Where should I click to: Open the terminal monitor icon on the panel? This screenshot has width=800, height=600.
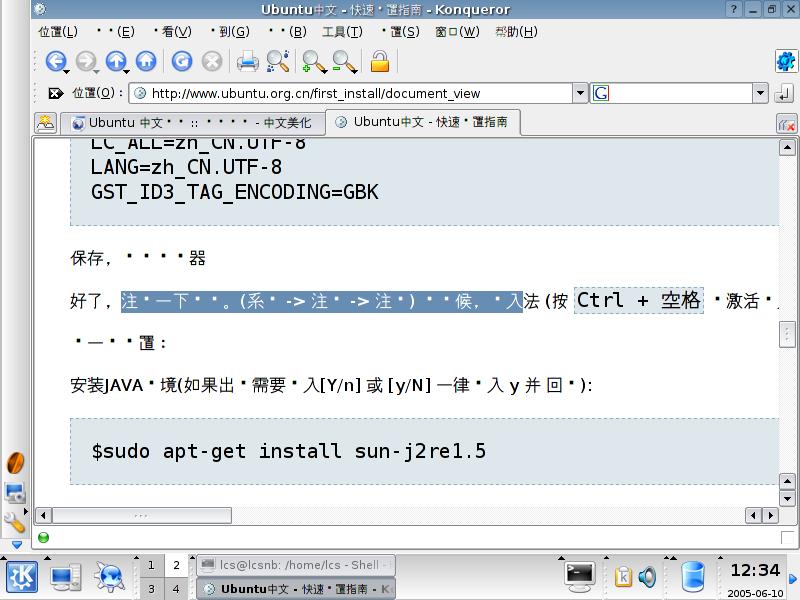pyautogui.click(x=580, y=576)
